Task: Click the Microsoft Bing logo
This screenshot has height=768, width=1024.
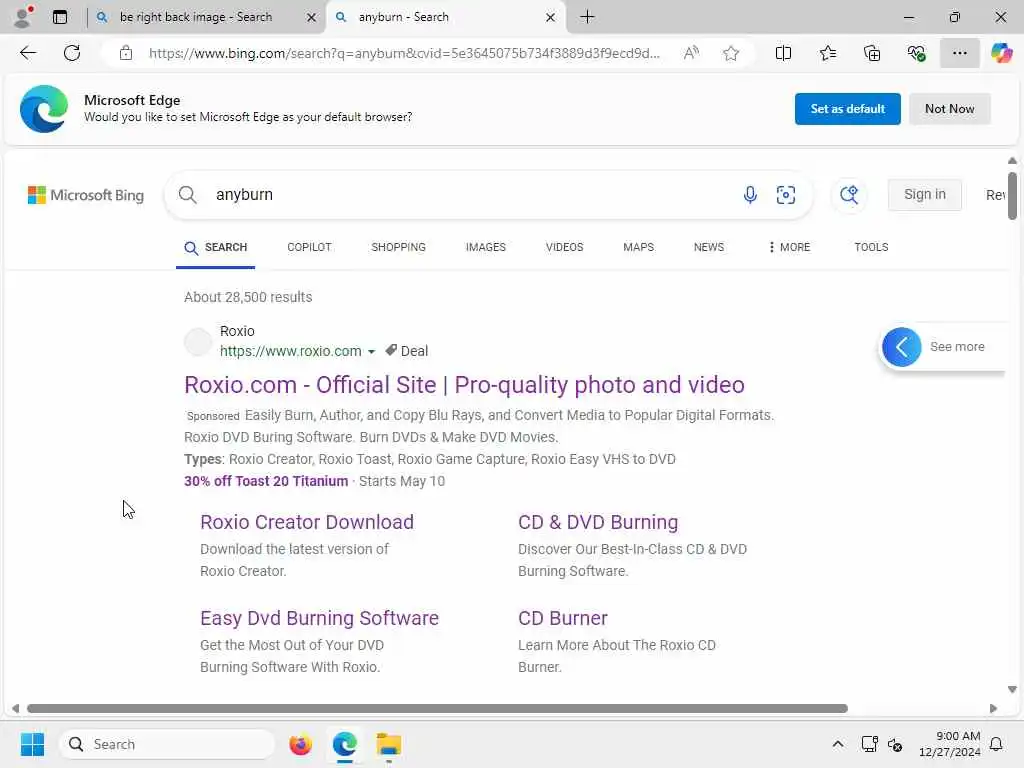Action: click(86, 195)
